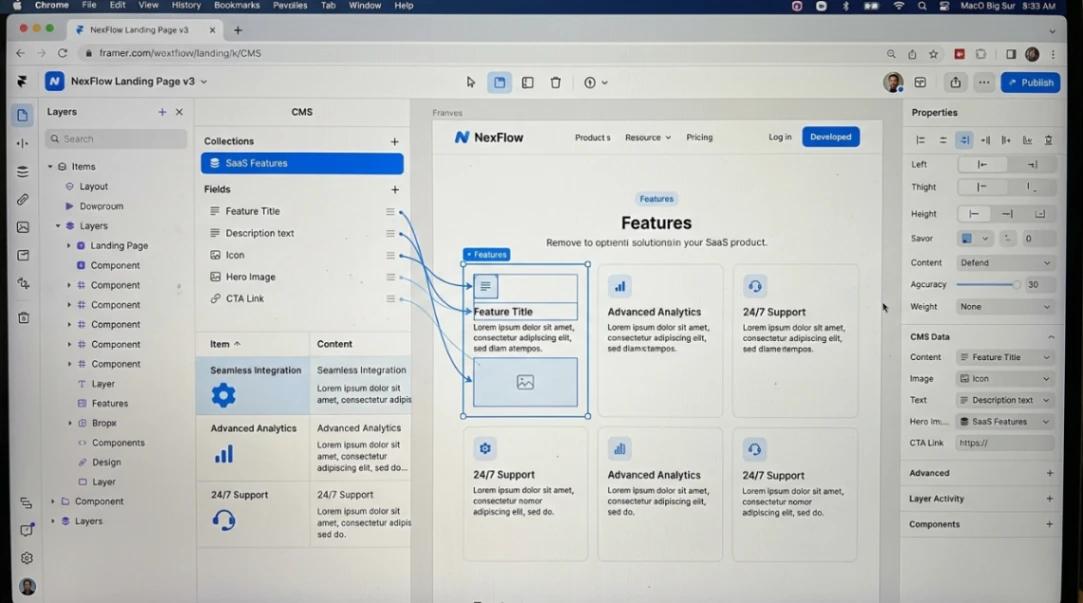1083x603 pixels.
Task: Click the CTA Link https:// input field
Action: (1005, 443)
